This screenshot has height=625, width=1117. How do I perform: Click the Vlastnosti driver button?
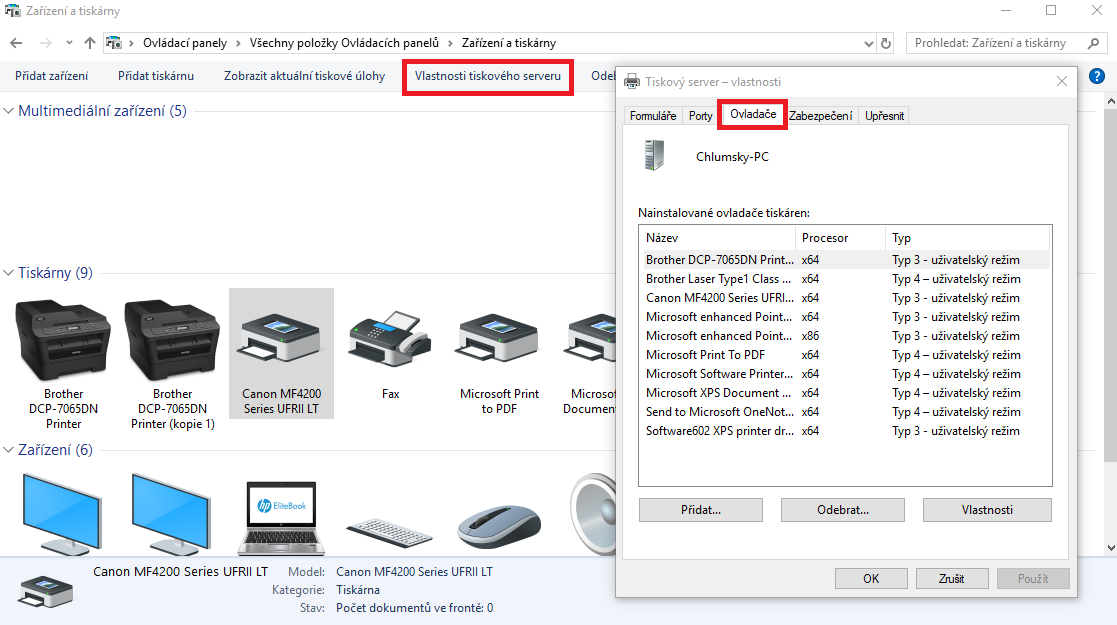click(987, 510)
